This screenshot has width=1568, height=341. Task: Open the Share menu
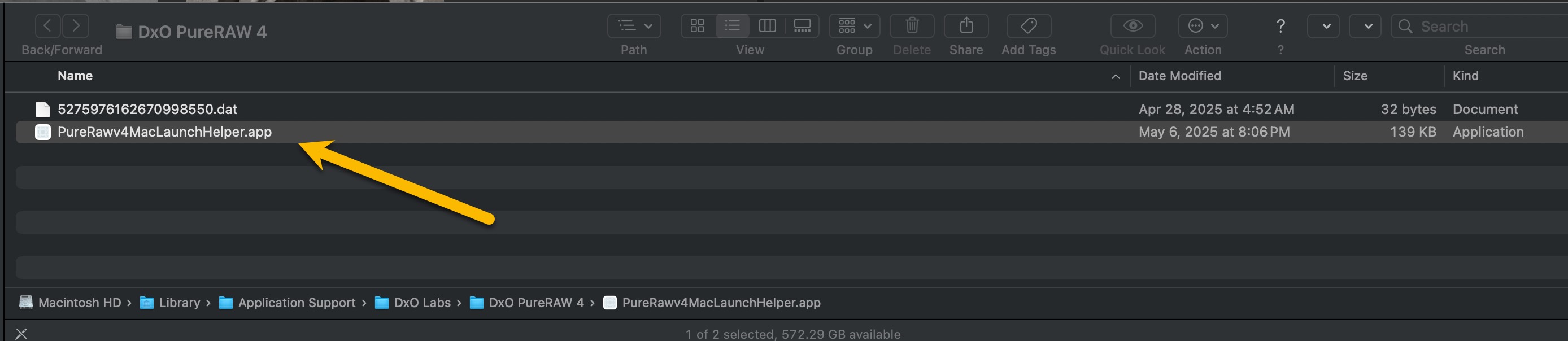coord(966,25)
